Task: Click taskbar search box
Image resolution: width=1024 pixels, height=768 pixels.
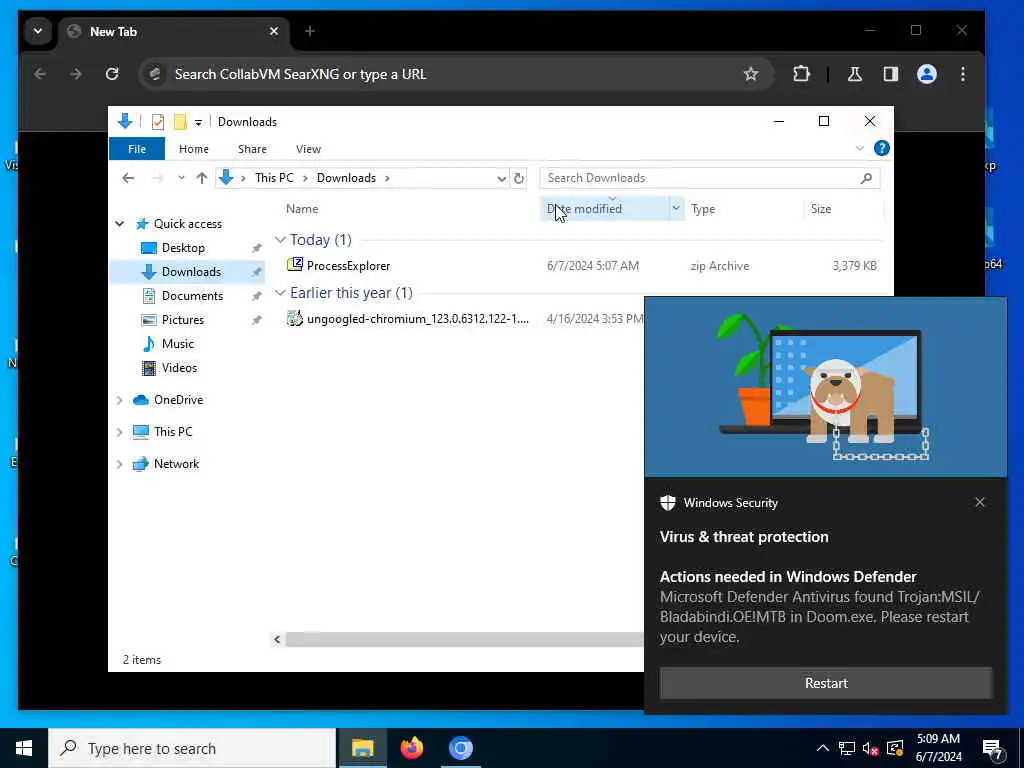Action: coord(192,748)
